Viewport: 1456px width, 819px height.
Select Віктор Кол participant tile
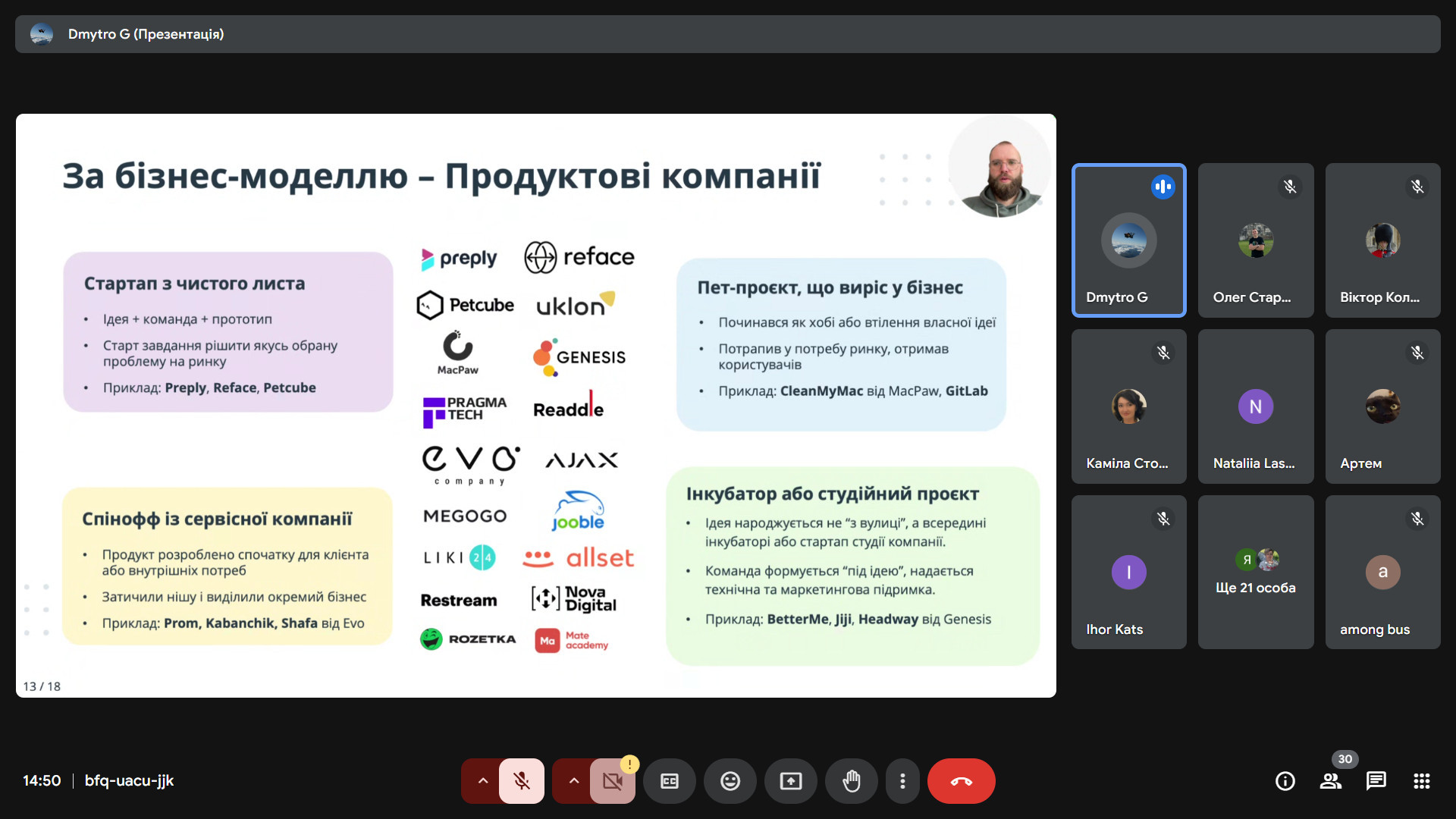point(1382,240)
